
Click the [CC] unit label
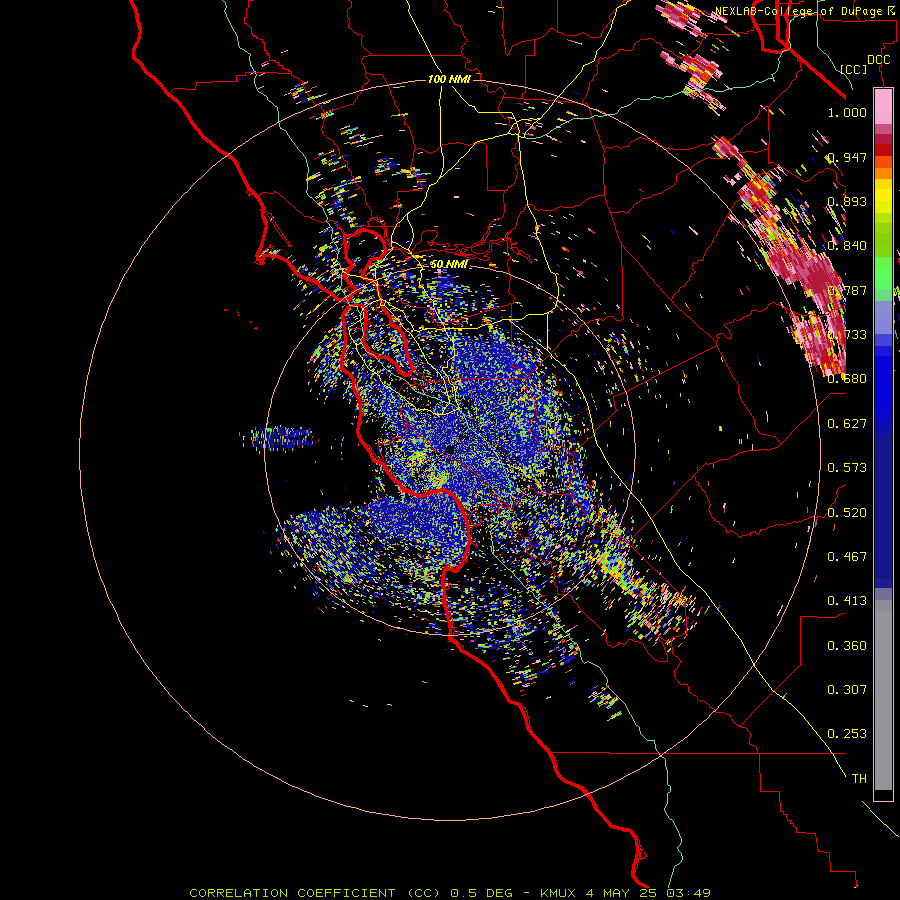coord(854,69)
